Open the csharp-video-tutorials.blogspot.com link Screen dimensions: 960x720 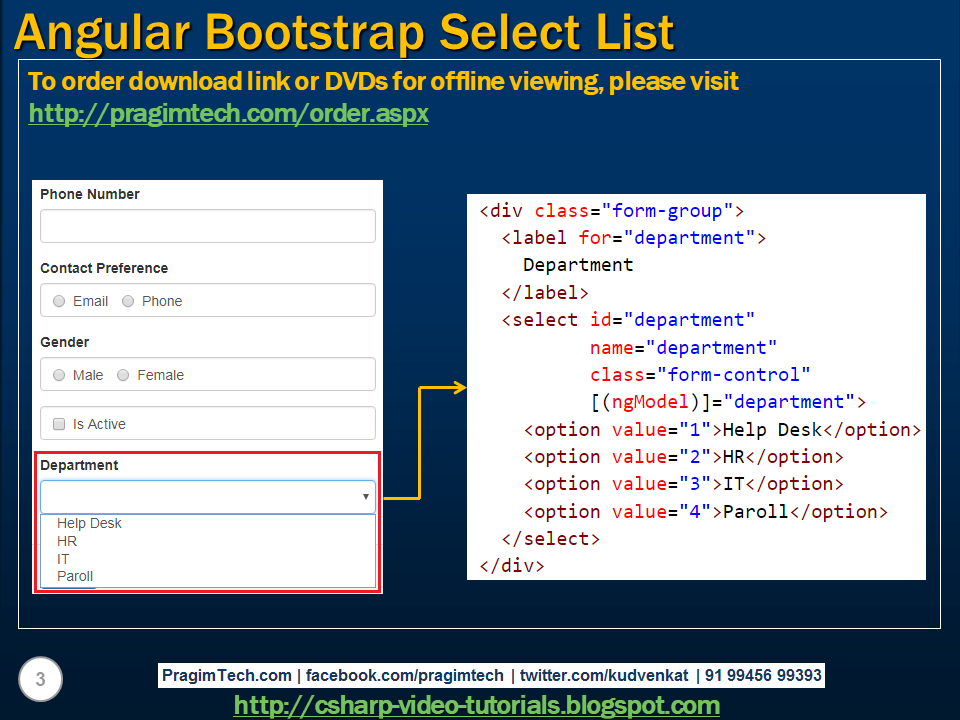tap(476, 705)
